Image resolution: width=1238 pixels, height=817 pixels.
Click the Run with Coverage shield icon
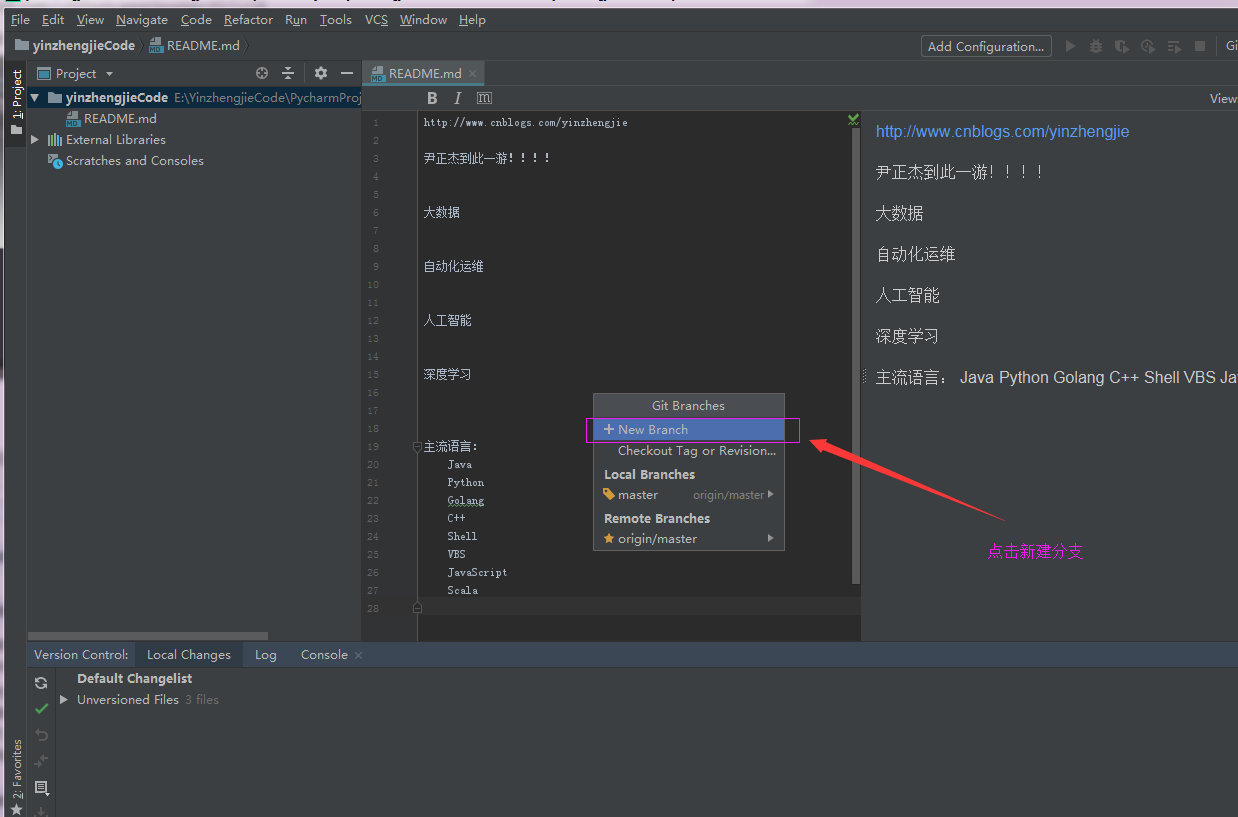1122,46
